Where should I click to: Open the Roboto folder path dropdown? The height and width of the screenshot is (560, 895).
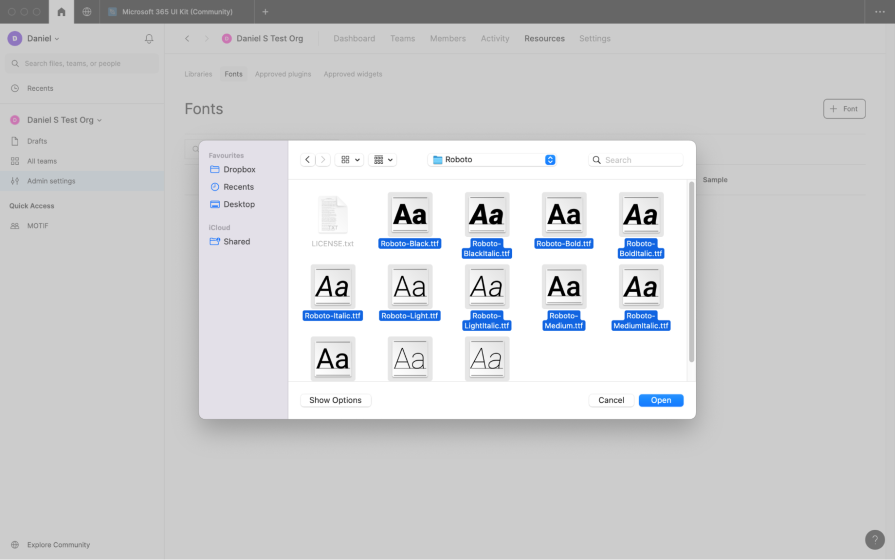pos(492,160)
